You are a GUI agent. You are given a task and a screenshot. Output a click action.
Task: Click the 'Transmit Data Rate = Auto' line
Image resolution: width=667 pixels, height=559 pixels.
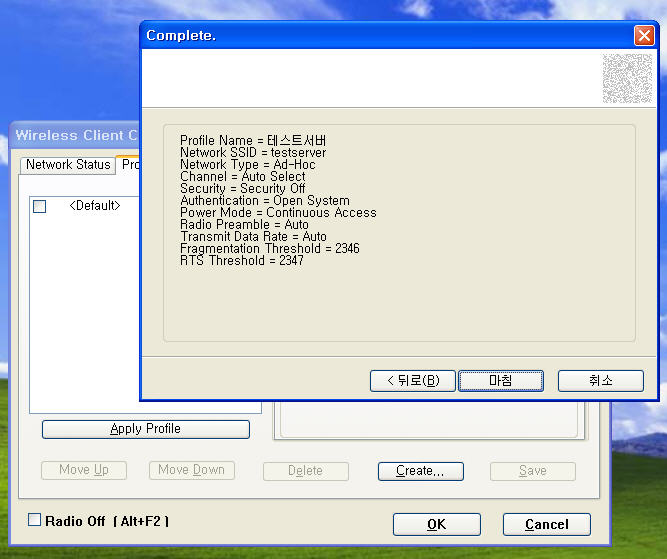[254, 236]
